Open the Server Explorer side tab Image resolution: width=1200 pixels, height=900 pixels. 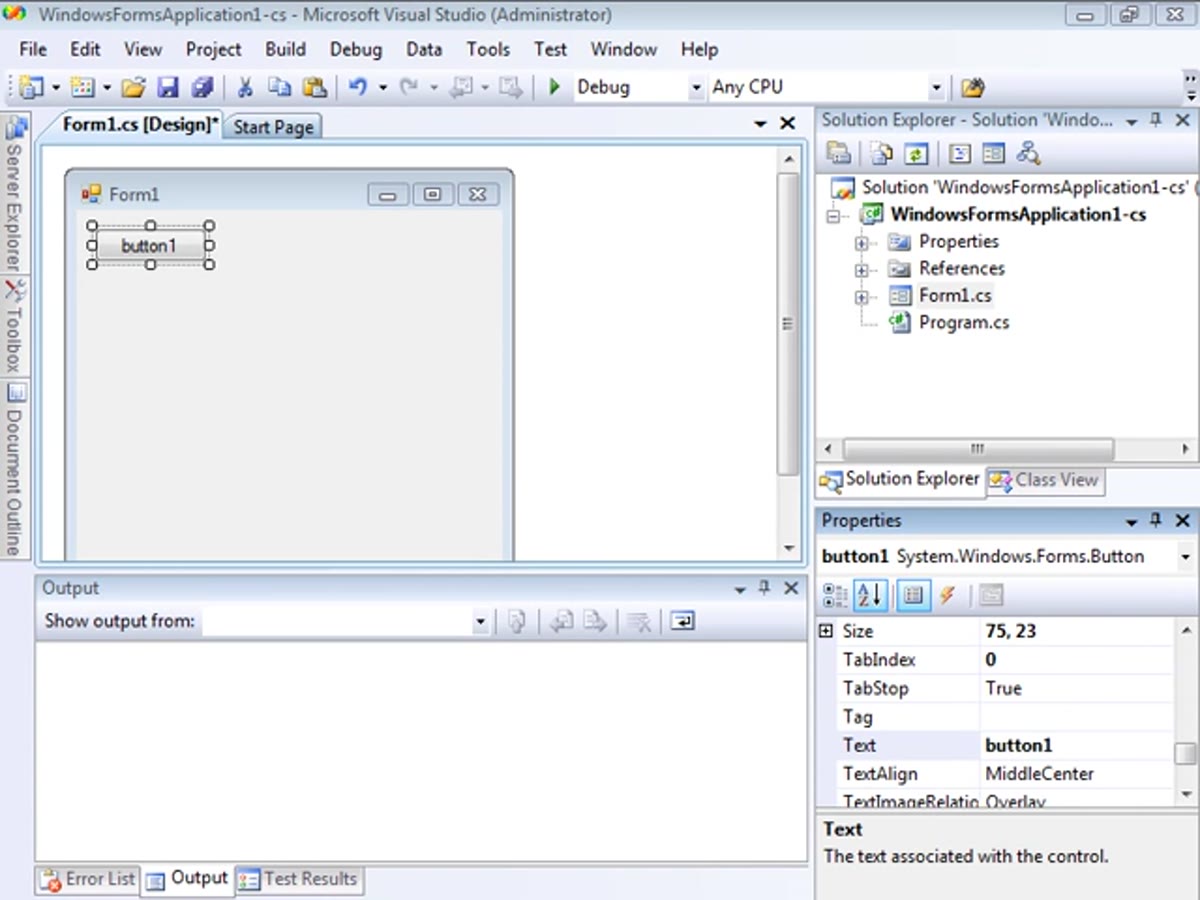(14, 195)
